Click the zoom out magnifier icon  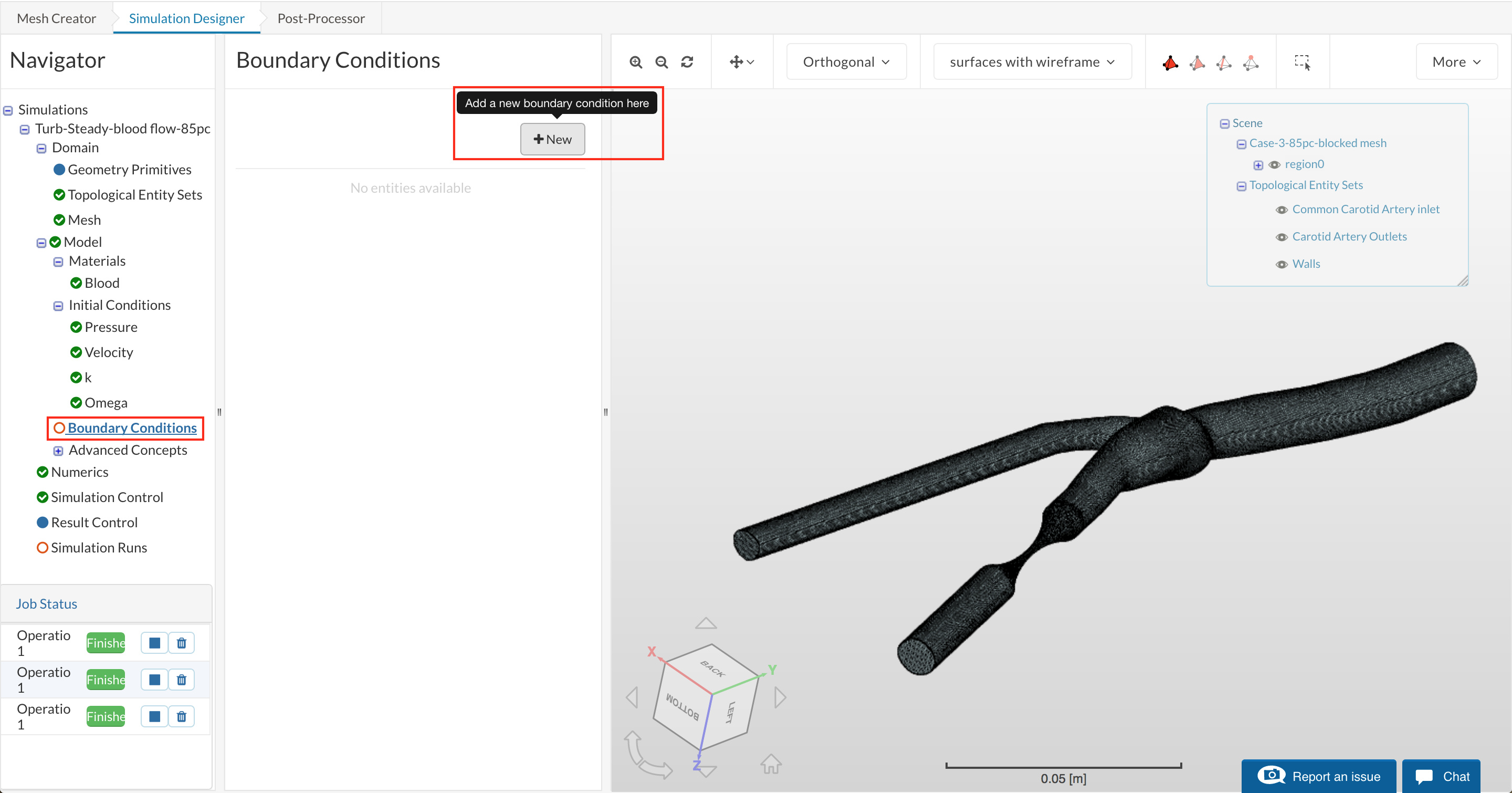pyautogui.click(x=661, y=62)
